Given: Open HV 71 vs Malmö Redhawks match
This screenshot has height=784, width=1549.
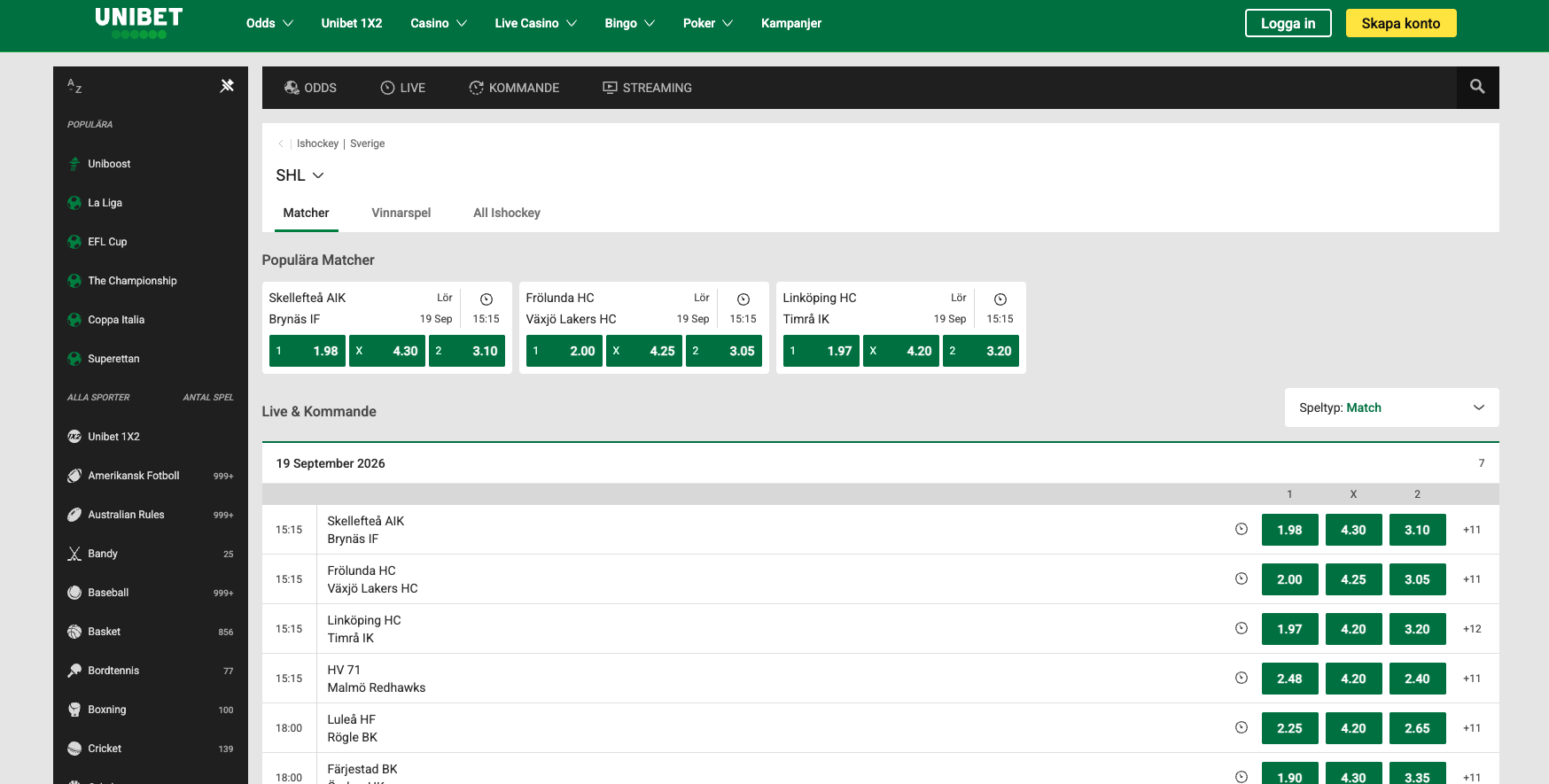Looking at the screenshot, I should [x=377, y=679].
